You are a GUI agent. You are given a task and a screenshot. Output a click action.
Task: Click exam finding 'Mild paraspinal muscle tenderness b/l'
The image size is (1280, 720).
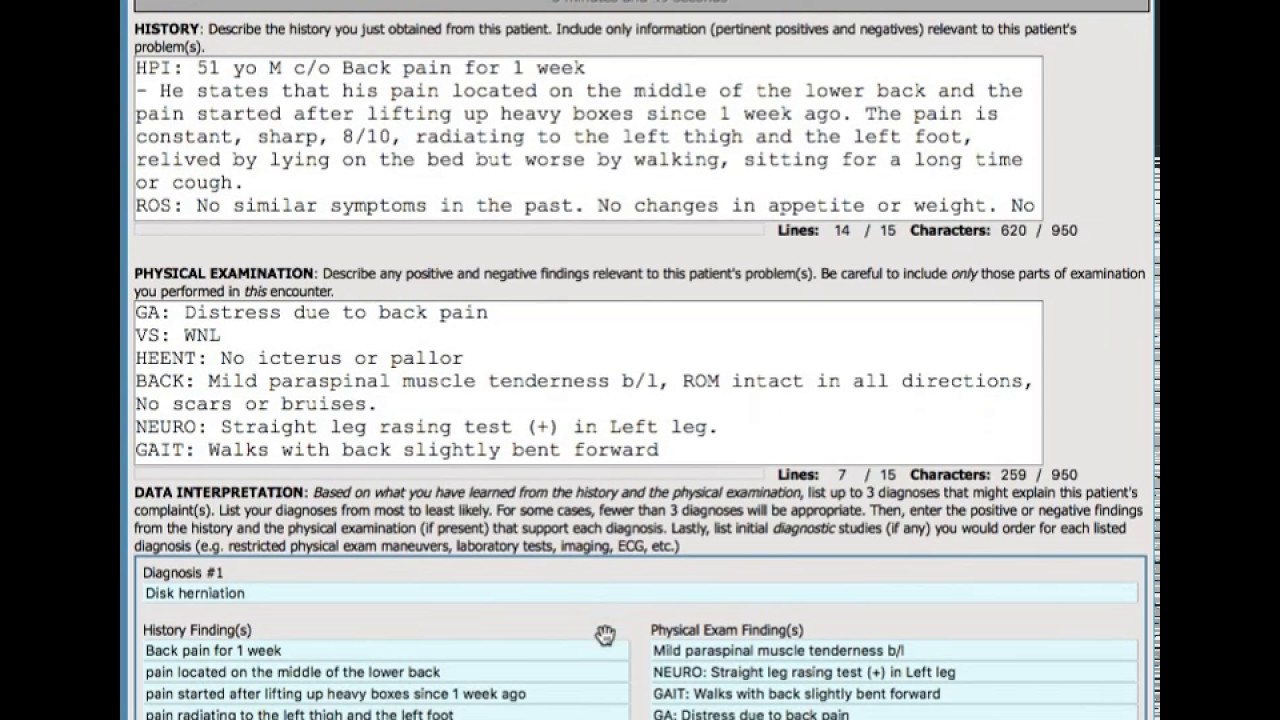tap(894, 650)
